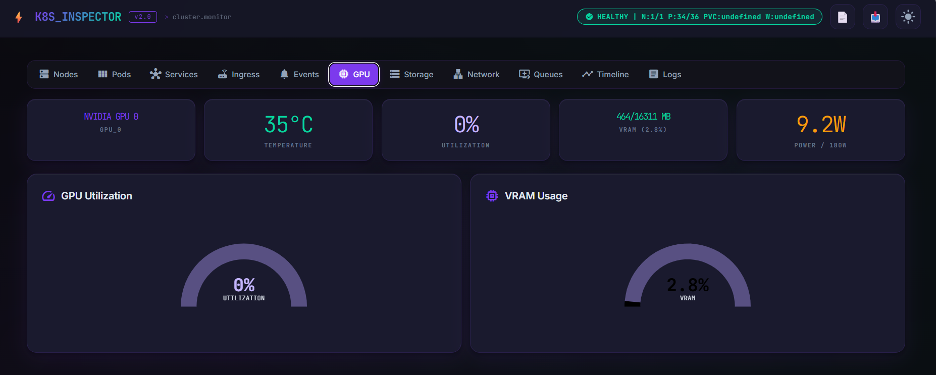The height and width of the screenshot is (376, 936).
Task: Click the cluster.monitor breadcrumb text
Action: (201, 17)
